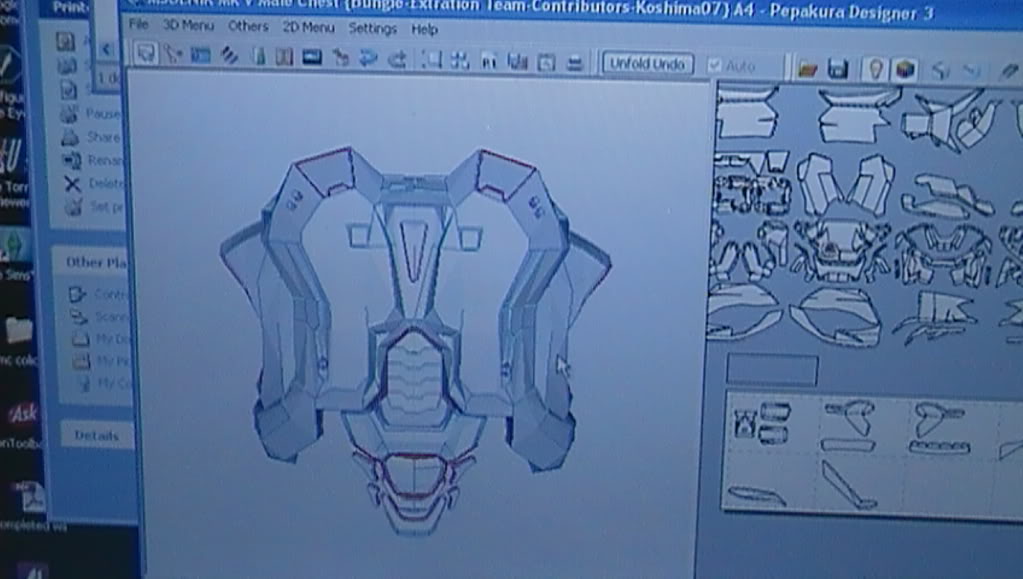Click the first toolbar icon under File
The image size is (1023, 579).
click(x=145, y=53)
